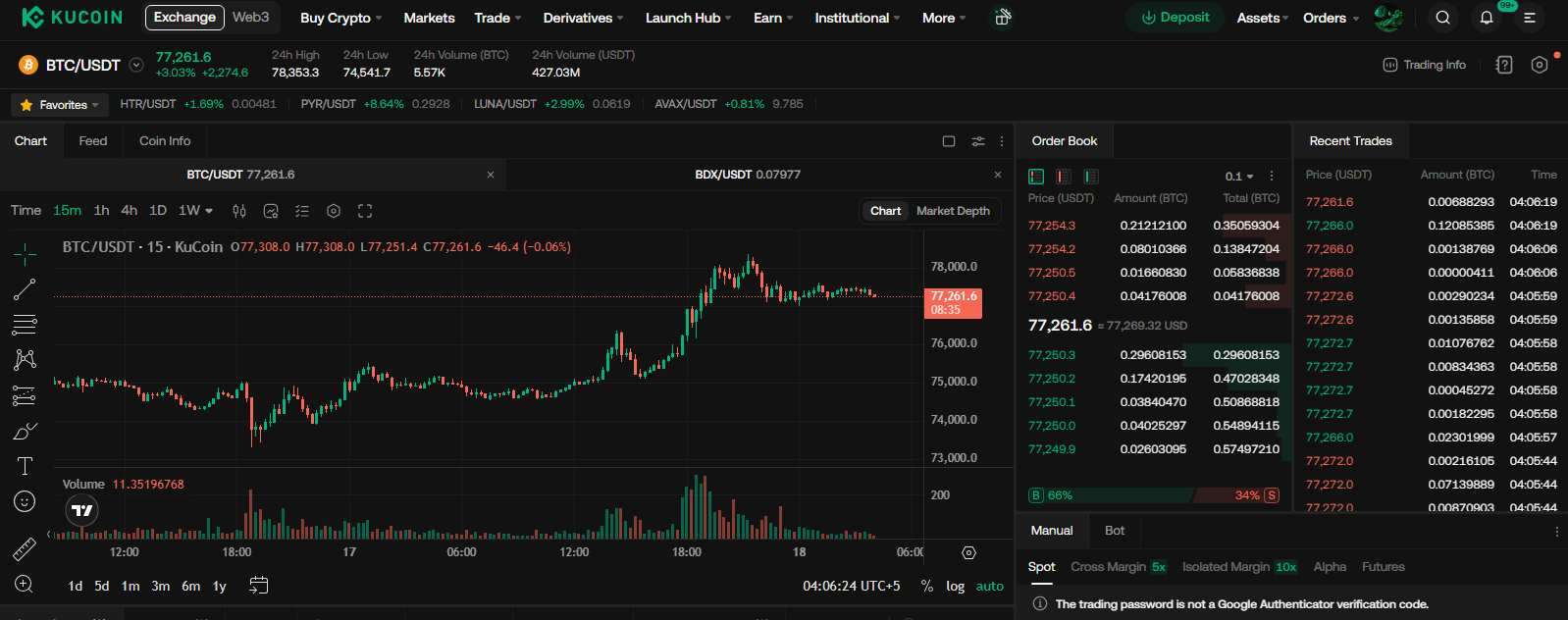Click the TradingView logo badge
The width and height of the screenshot is (1568, 620).
pyautogui.click(x=82, y=510)
